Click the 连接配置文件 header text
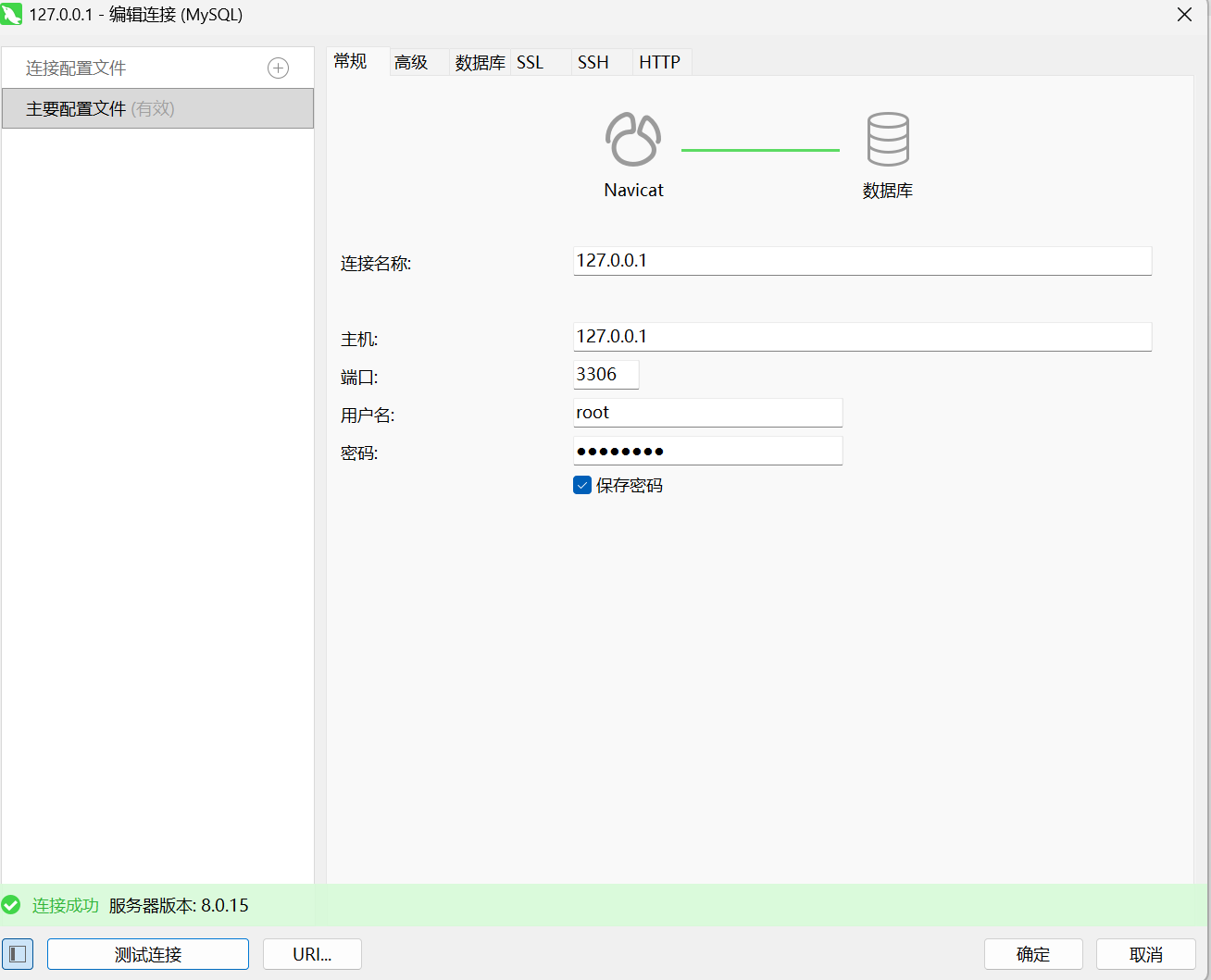This screenshot has width=1211, height=980. [x=76, y=68]
